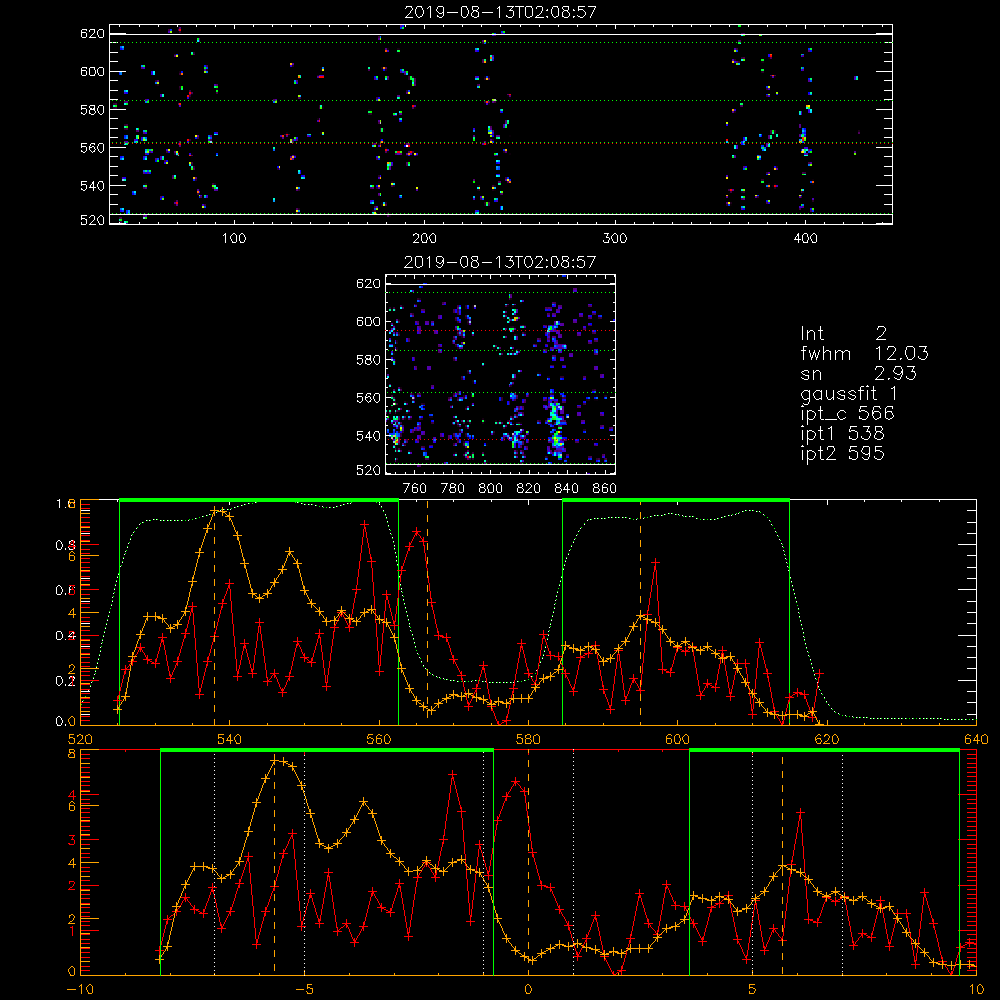The height and width of the screenshot is (1000, 1000).
Task: Click the dashed orange marker near 595 in upper line plot
Action: pyautogui.click(x=640, y=614)
